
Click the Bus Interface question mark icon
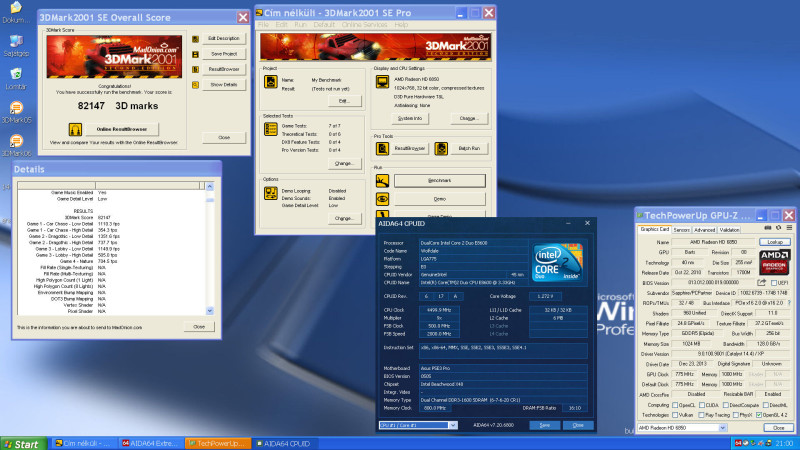click(789, 303)
